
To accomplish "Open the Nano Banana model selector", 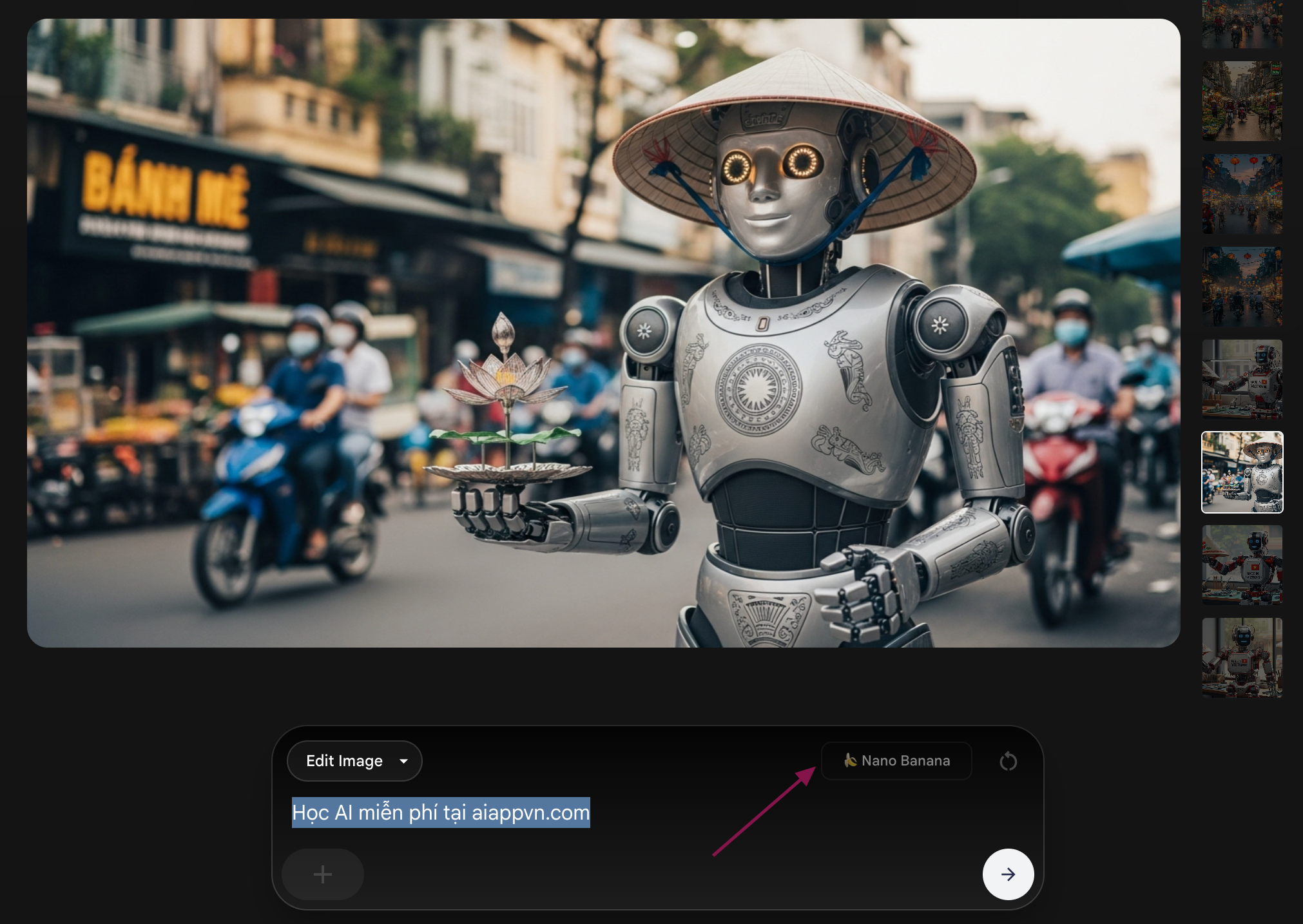I will point(896,761).
